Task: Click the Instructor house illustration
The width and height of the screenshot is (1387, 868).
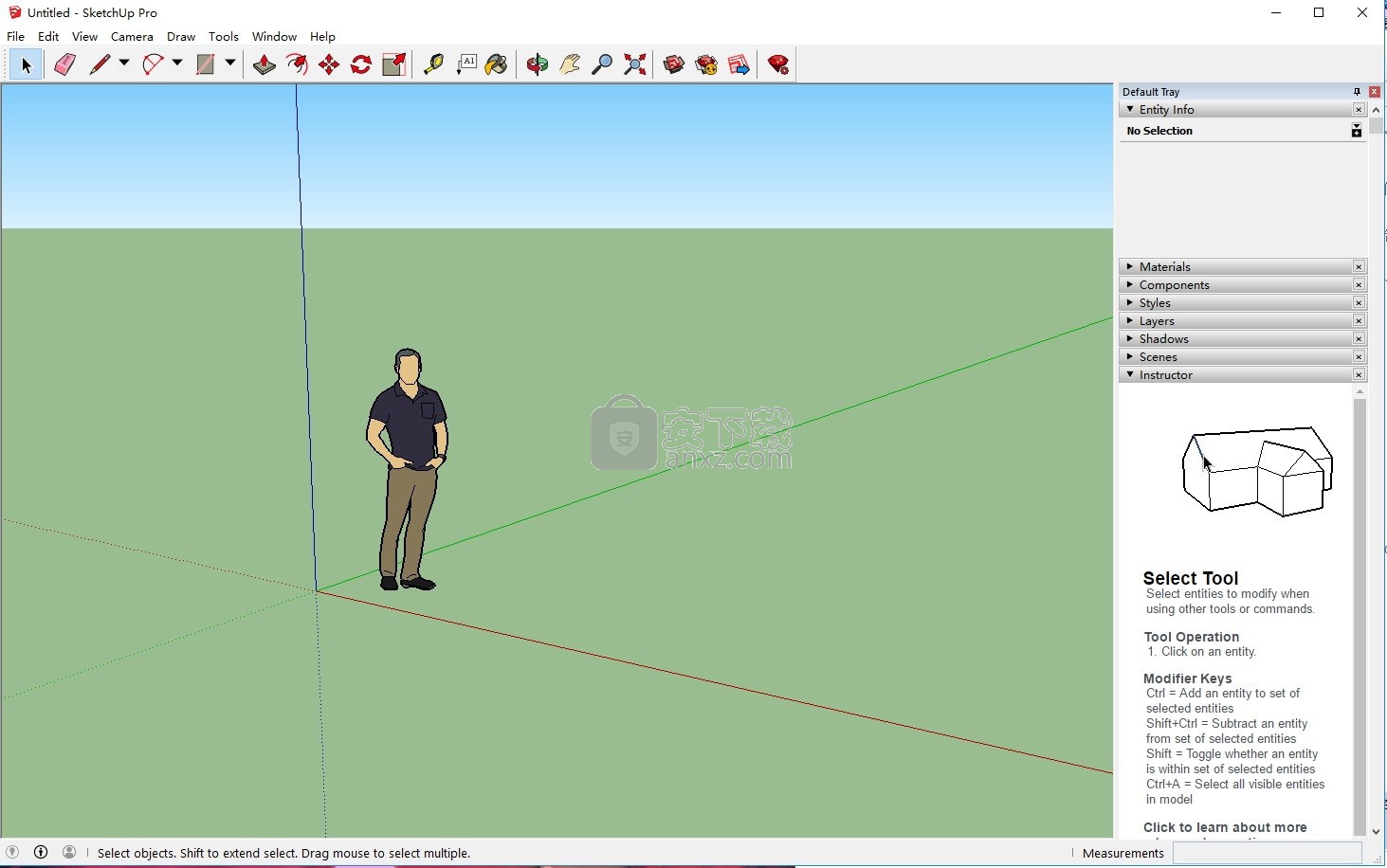Action: [x=1258, y=471]
